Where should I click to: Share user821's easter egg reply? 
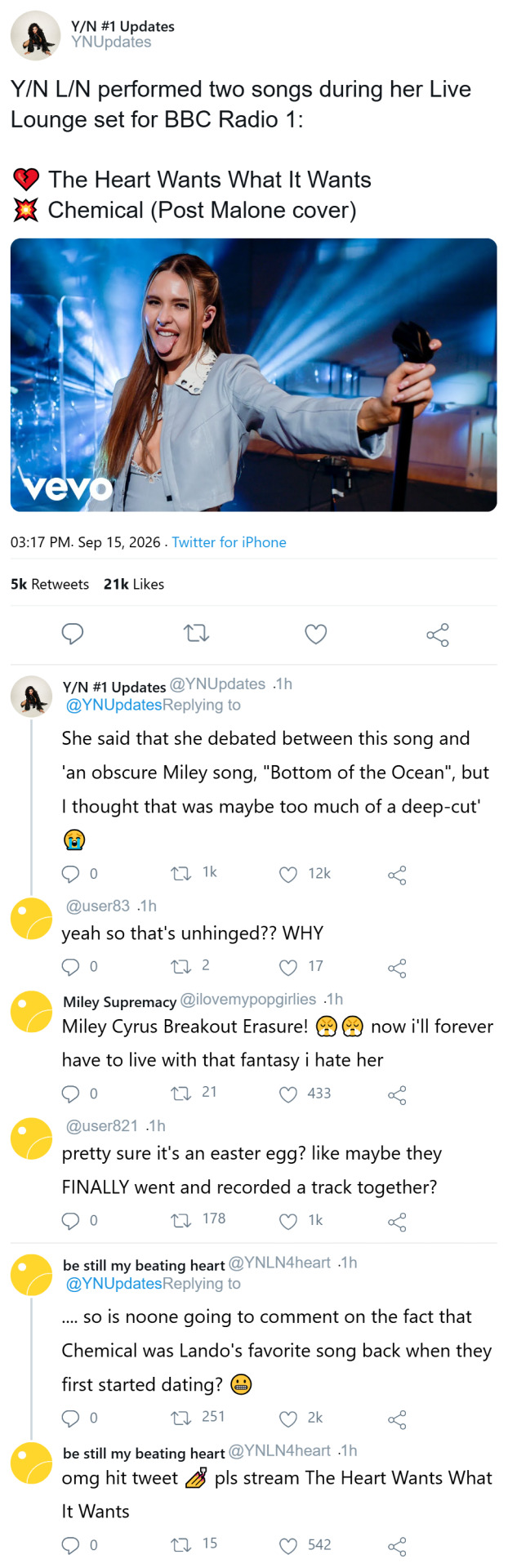tap(397, 1223)
